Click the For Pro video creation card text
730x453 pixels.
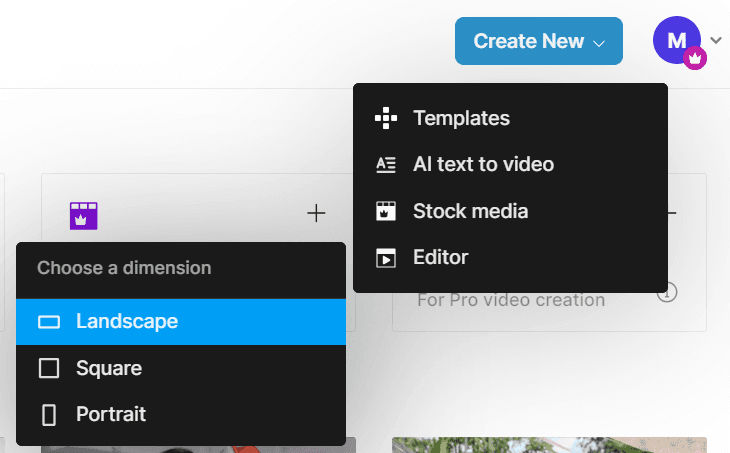[510, 300]
